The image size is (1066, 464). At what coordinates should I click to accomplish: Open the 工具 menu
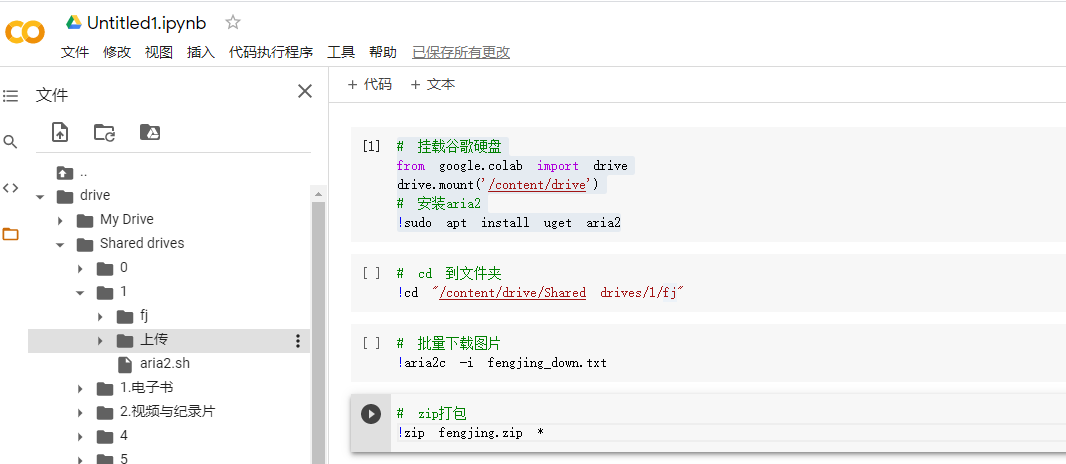(x=341, y=52)
